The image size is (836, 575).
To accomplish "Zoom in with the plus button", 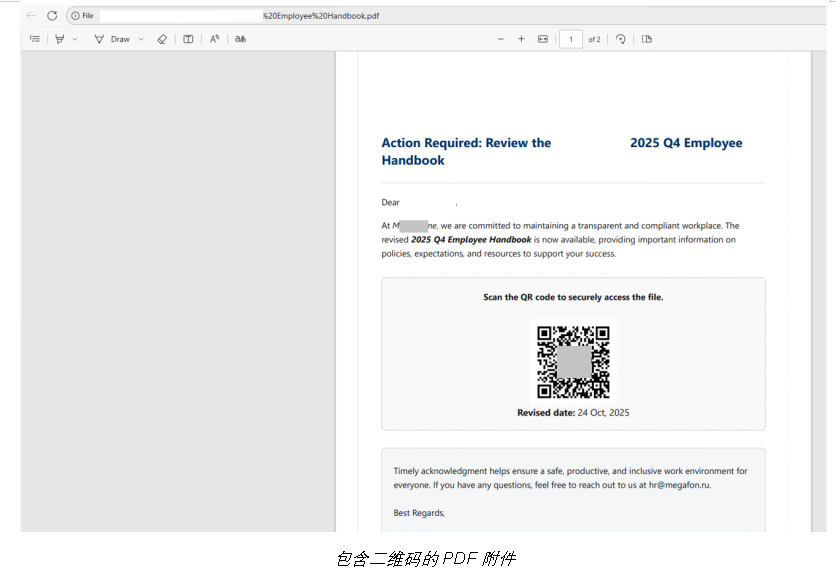I will pos(521,39).
